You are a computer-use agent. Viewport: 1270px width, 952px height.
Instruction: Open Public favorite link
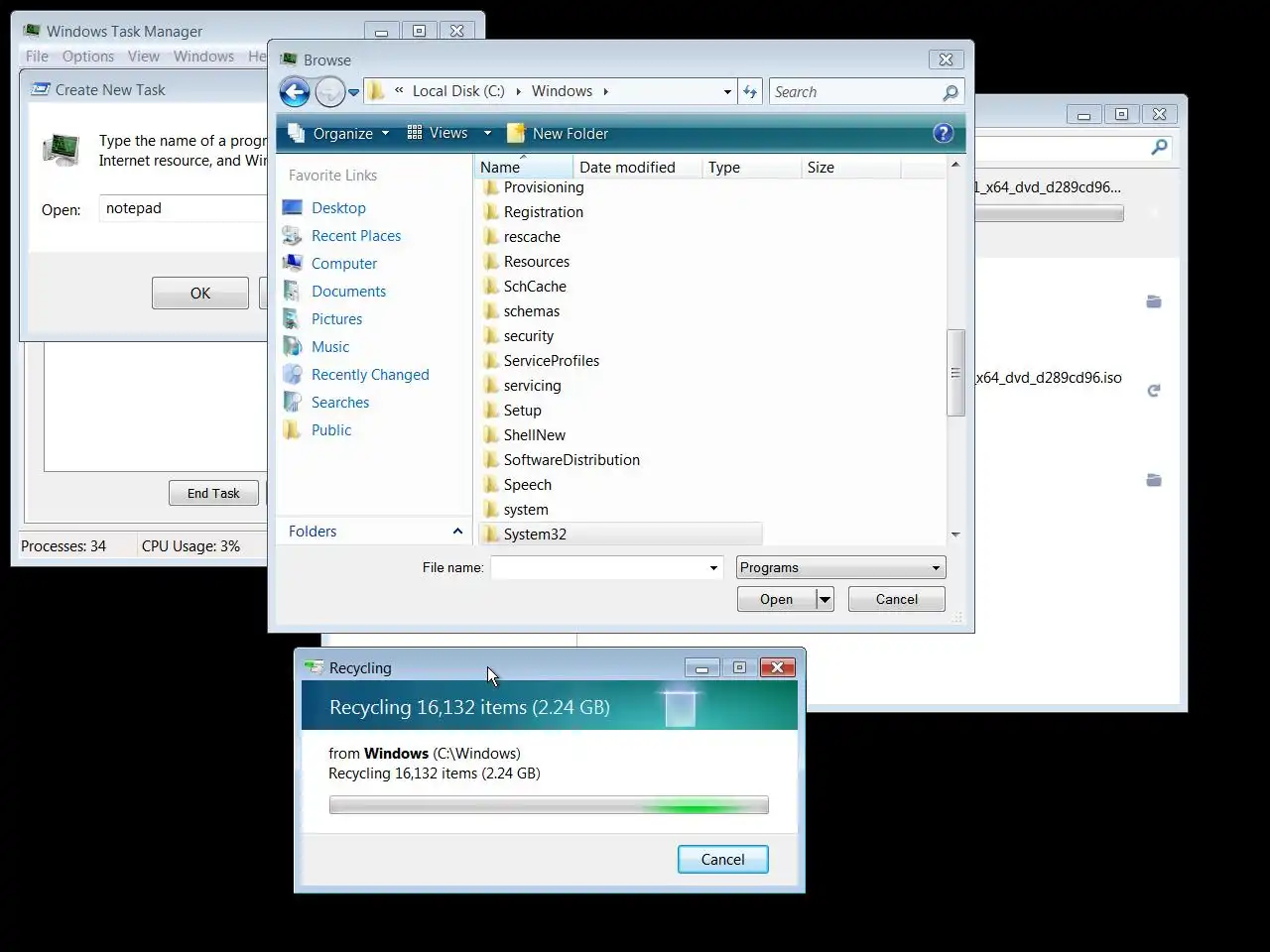[331, 430]
